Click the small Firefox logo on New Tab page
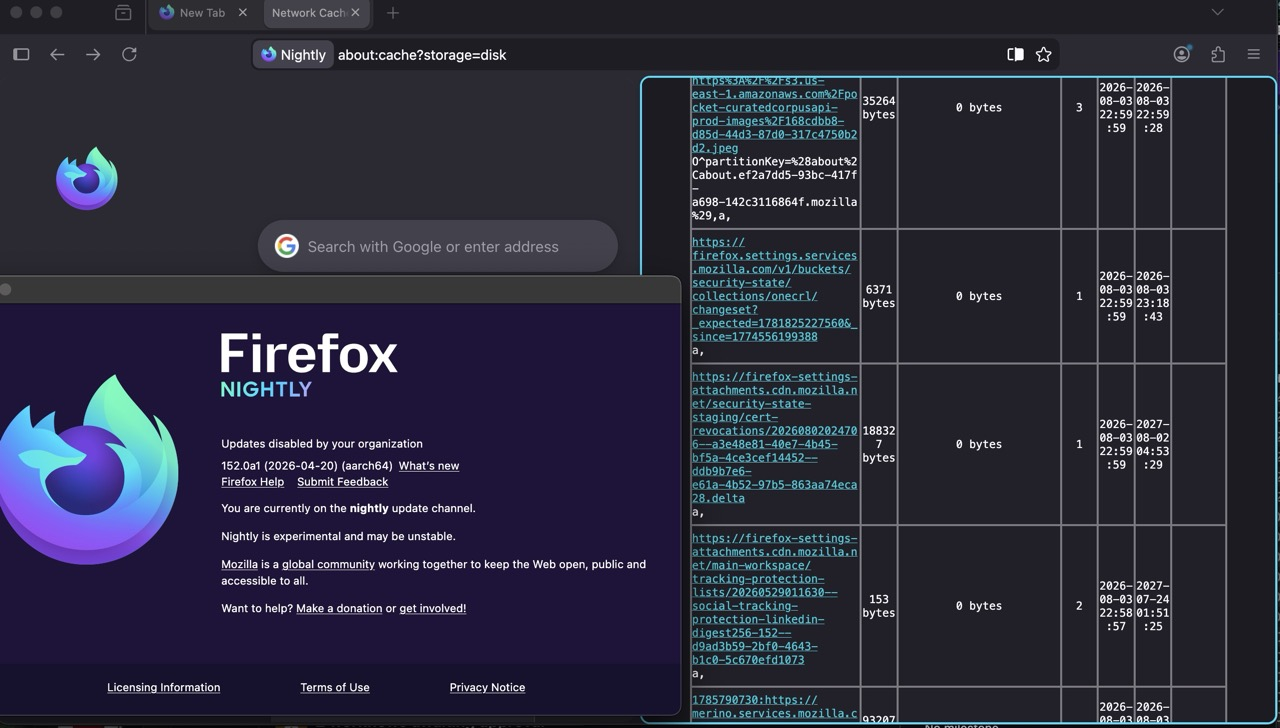 [87, 179]
